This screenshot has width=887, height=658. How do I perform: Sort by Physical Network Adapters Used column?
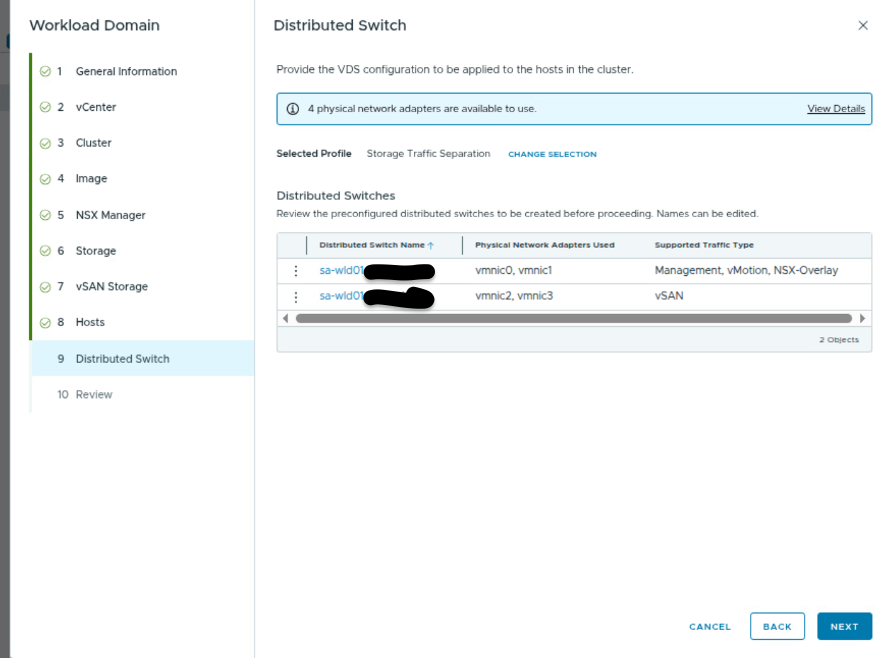point(545,245)
